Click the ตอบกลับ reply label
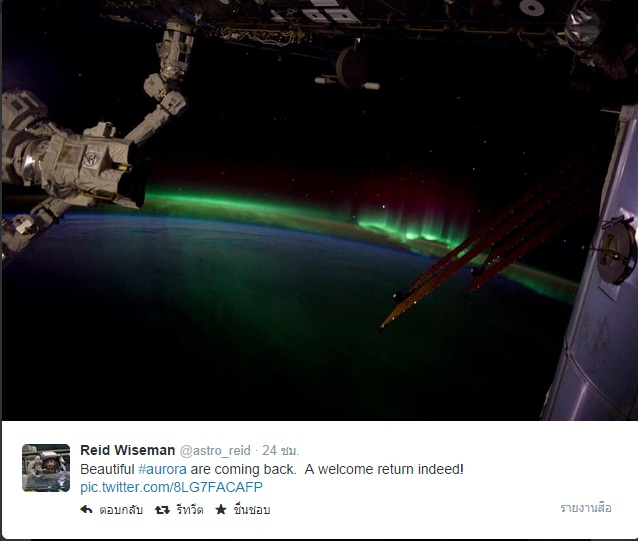The height and width of the screenshot is (541, 638). (121, 510)
